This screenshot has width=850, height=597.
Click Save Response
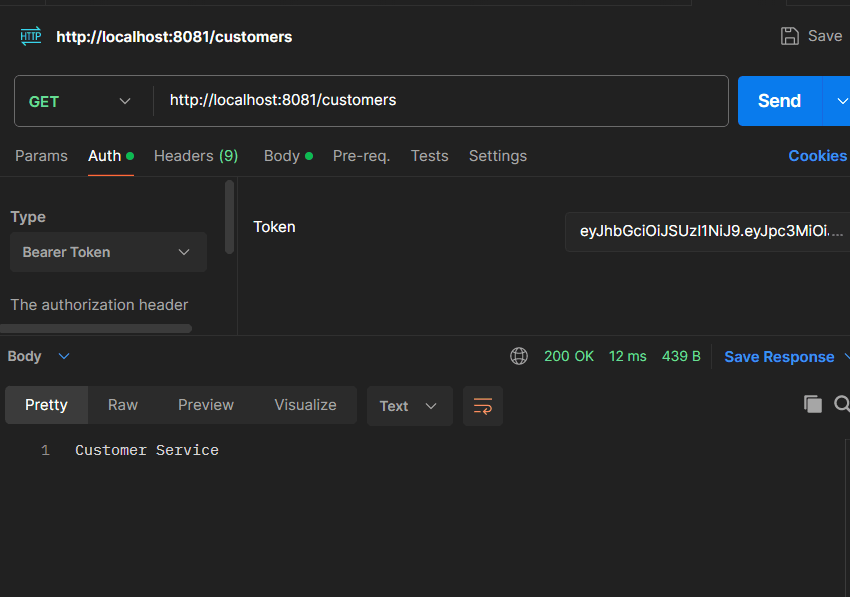779,357
